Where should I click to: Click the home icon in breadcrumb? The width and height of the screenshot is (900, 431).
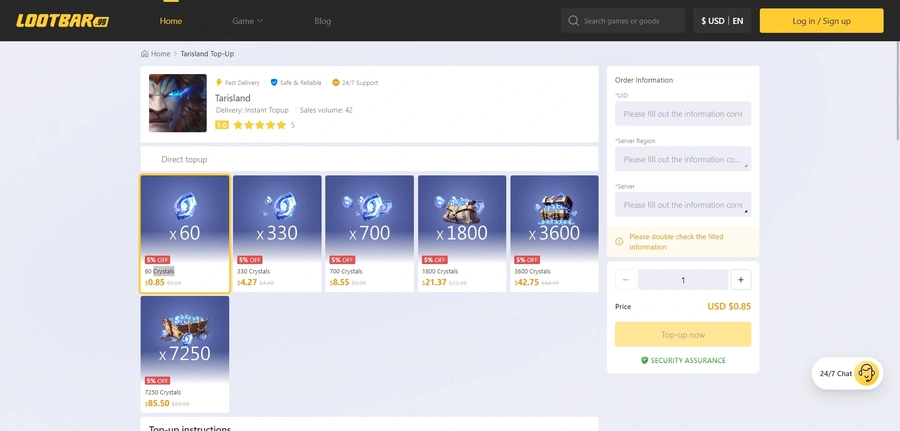click(x=145, y=53)
